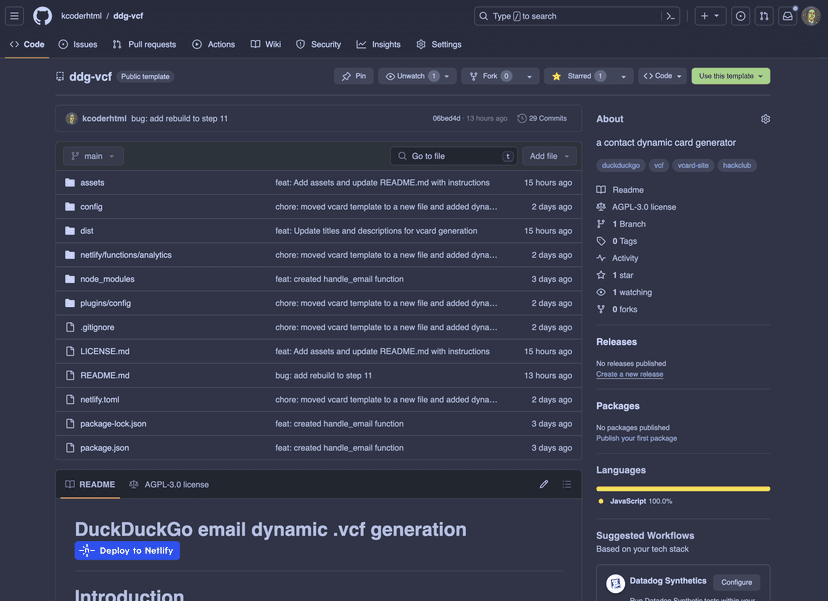828x601 pixels.
Task: Click the Deploy to Netlify button
Action: point(127,551)
